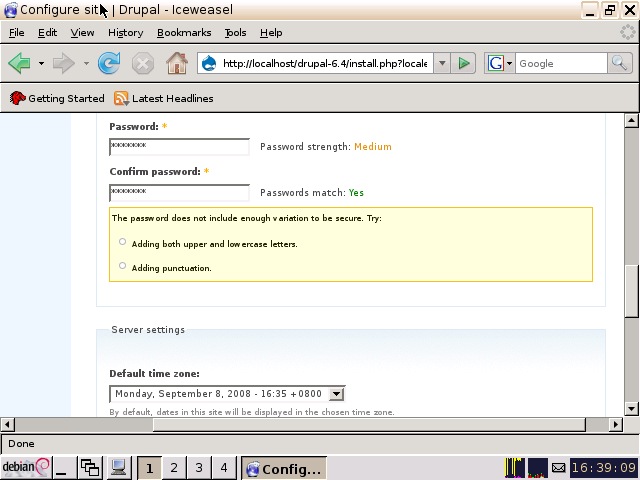
Task: Click the horizontal scrollbar left arrow
Action: pos(7,424)
